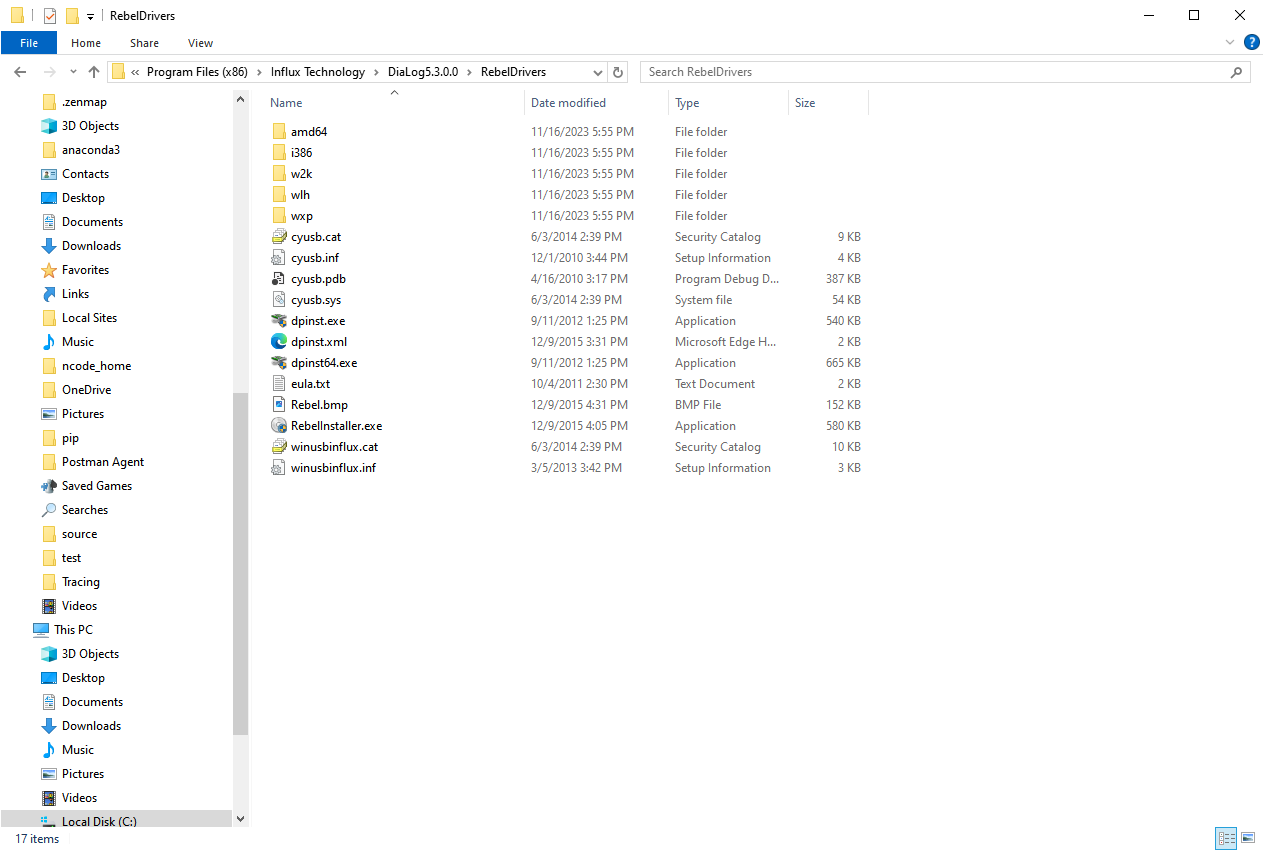Open Recent locations dropdown arrow
Screen dimensions: 1264x851
[x=73, y=72]
